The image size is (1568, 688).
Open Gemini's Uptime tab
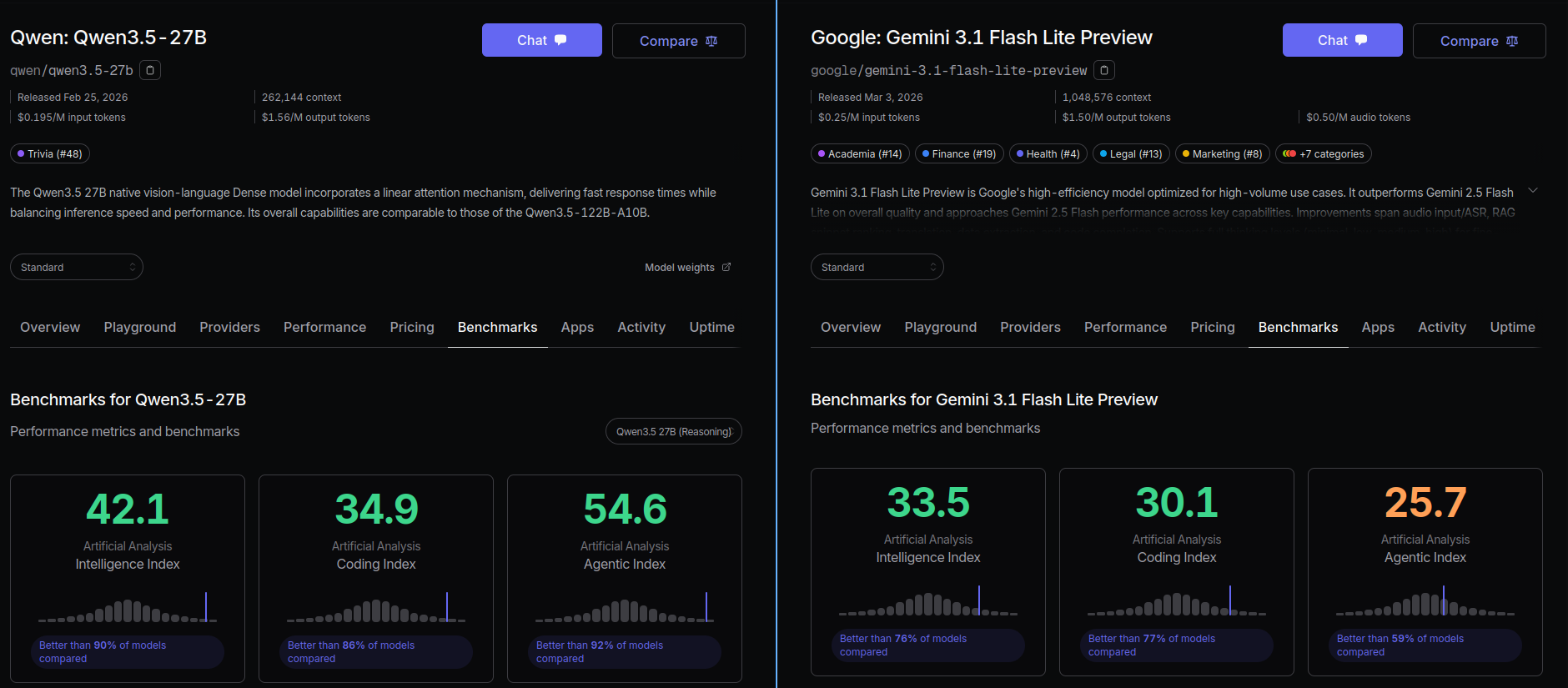pos(1512,328)
